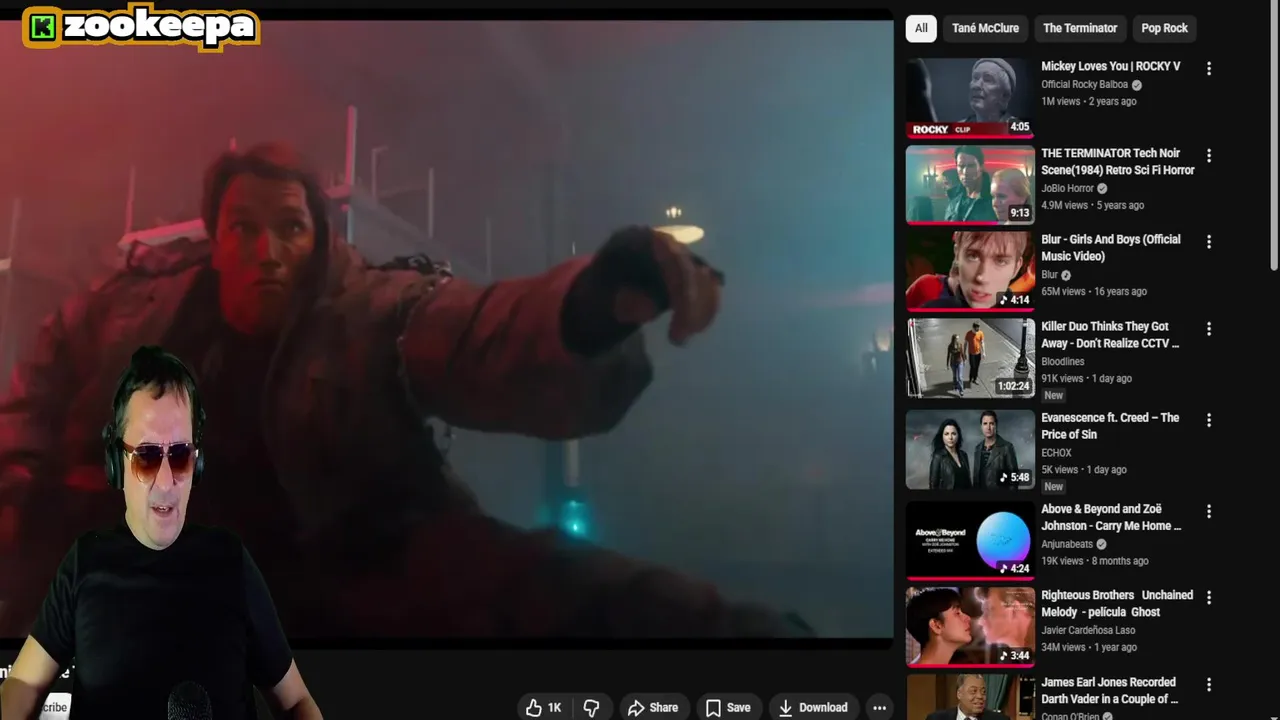
Task: Open channel Official Rocky Balboa
Action: (1084, 85)
